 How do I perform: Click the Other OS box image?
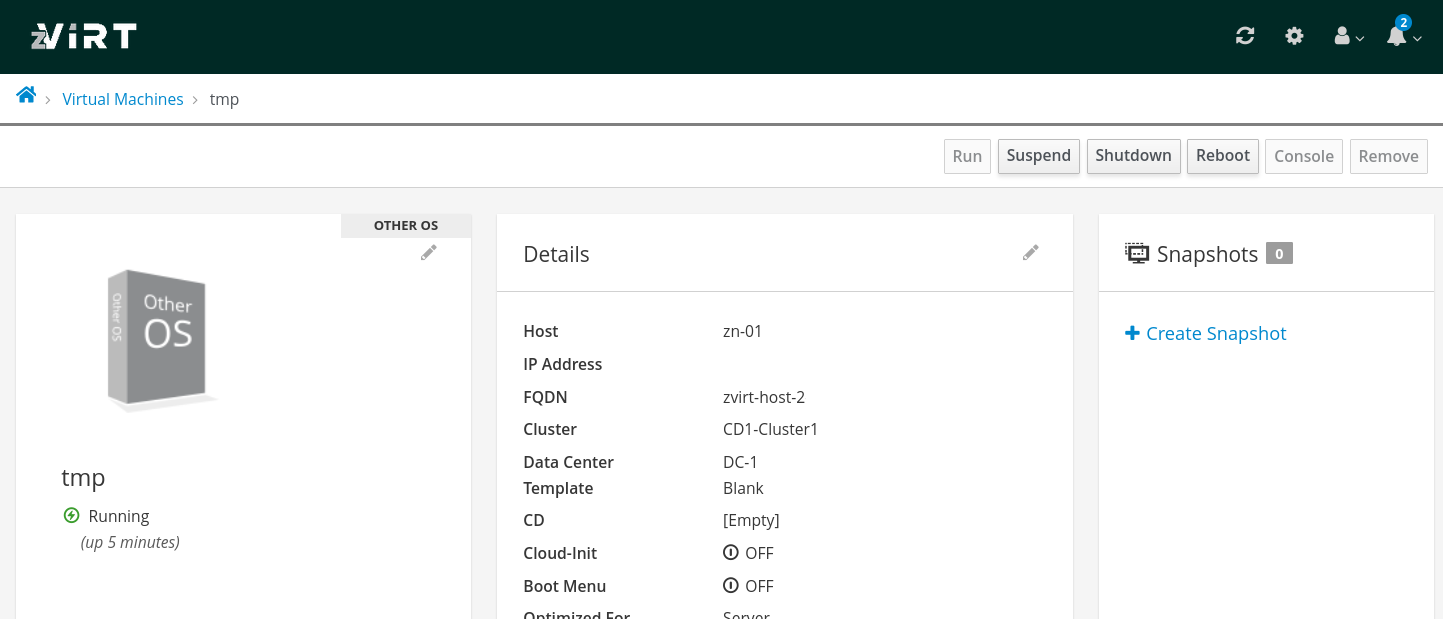point(161,339)
